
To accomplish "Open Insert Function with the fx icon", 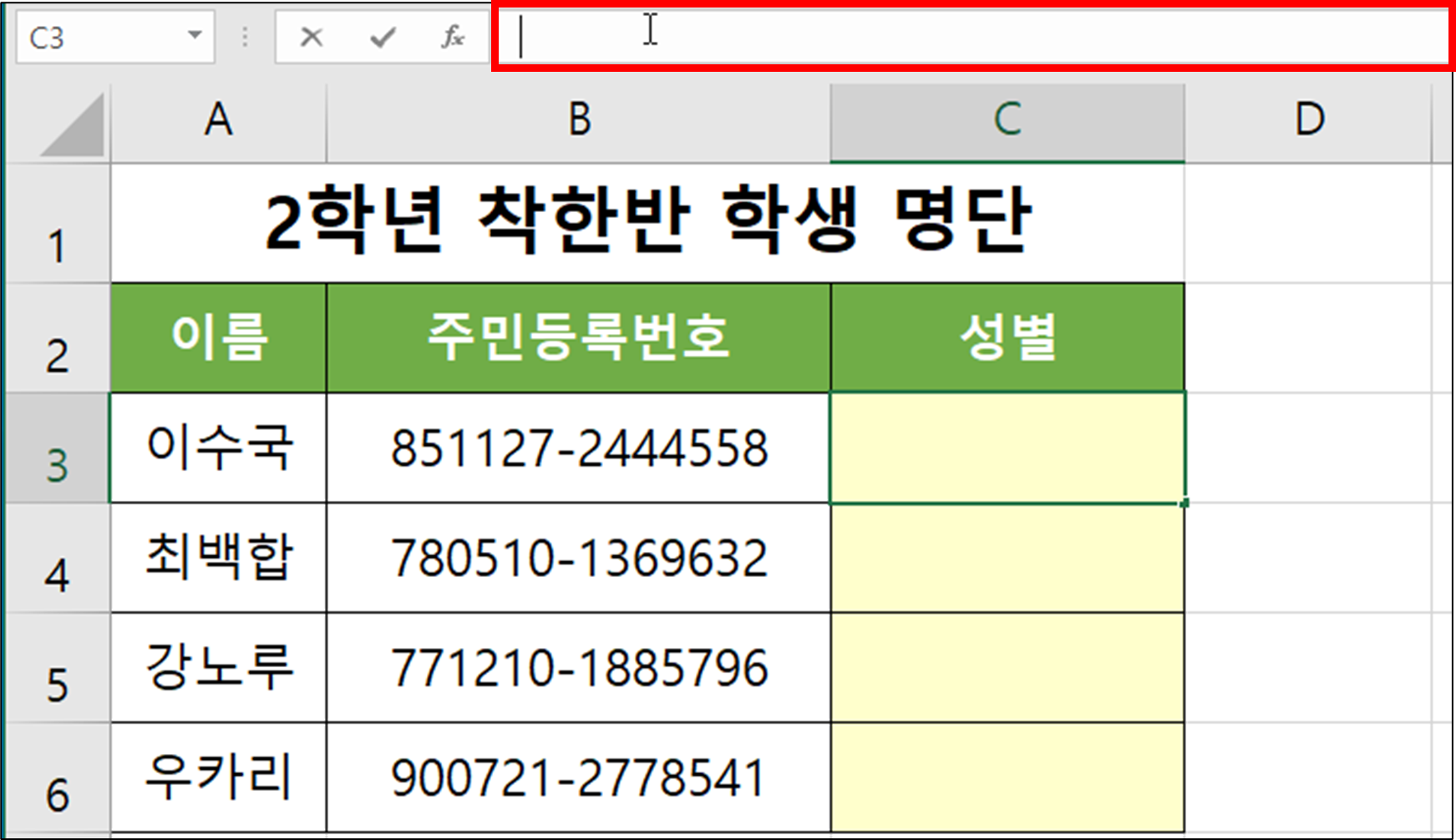I will point(452,37).
